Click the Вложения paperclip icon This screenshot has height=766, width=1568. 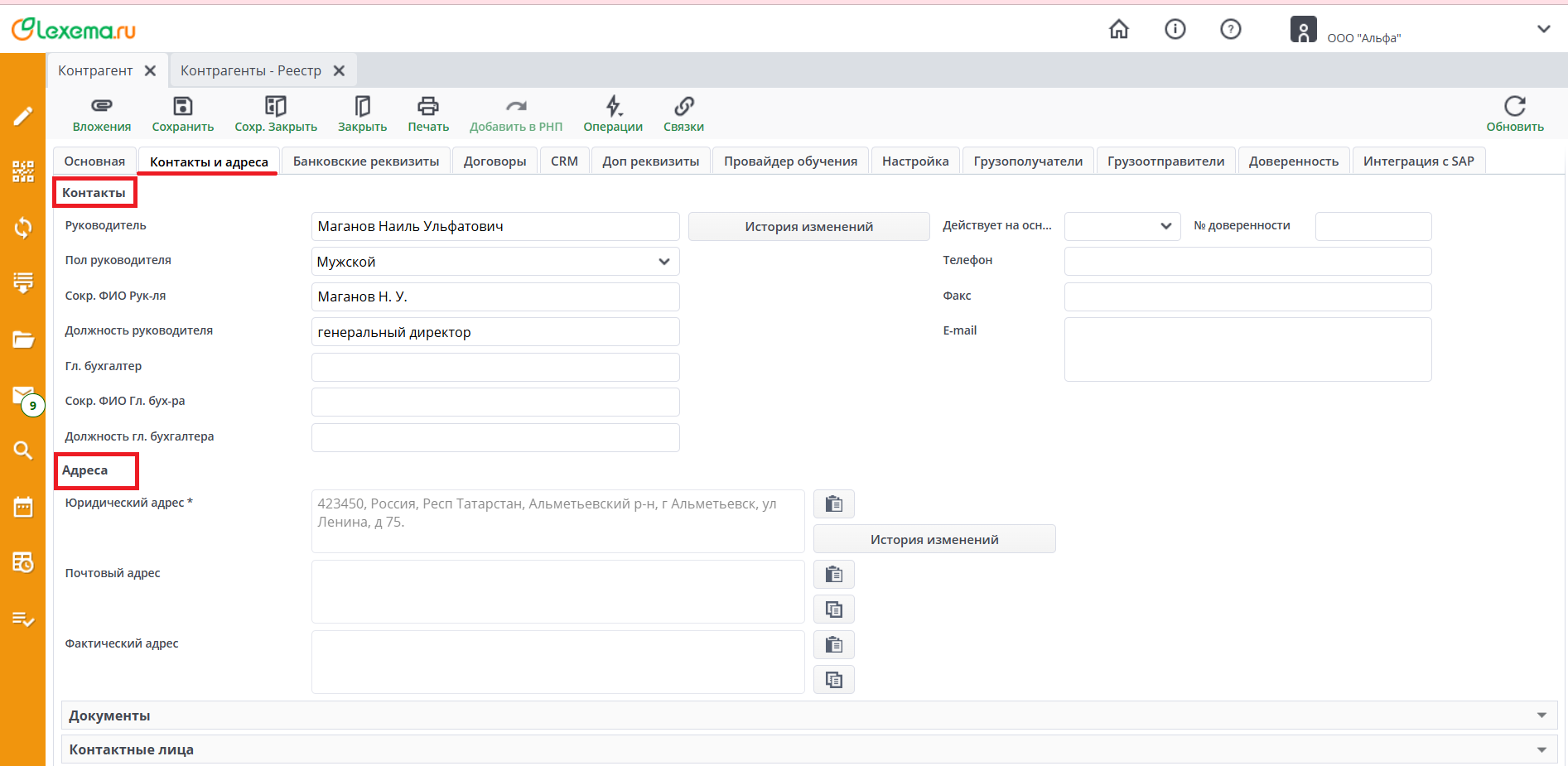tap(101, 106)
